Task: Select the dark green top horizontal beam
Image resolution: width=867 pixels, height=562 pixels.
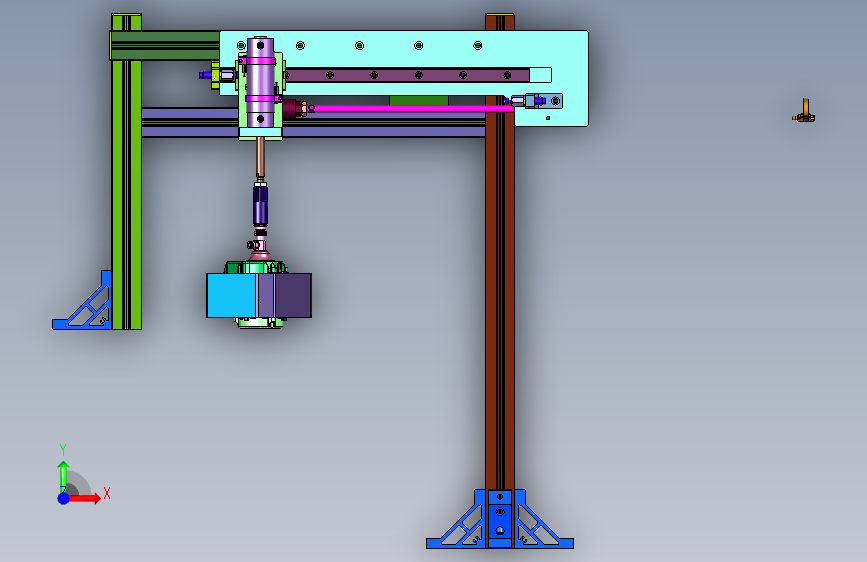Action: click(165, 45)
